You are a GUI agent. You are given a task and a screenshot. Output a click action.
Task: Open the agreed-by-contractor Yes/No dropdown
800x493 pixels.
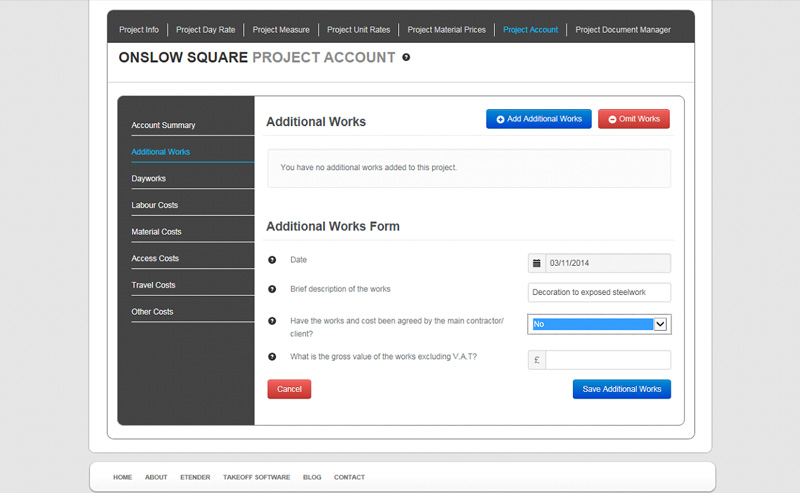point(599,324)
